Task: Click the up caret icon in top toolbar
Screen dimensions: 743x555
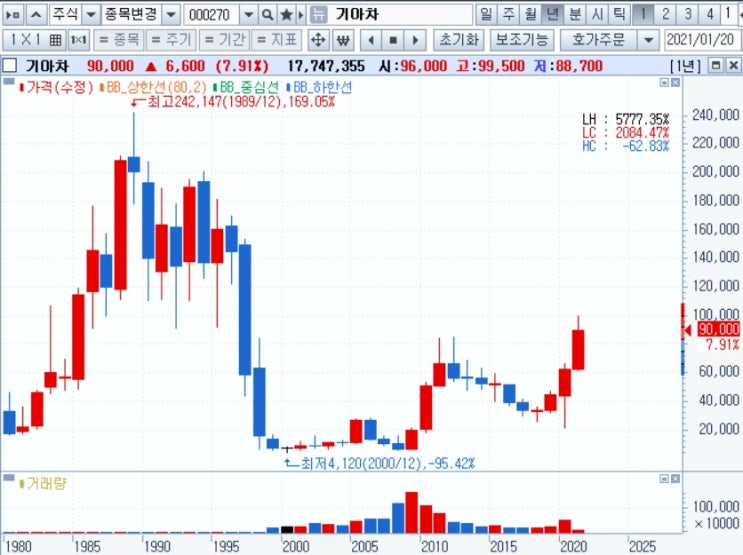Action: tap(36, 15)
